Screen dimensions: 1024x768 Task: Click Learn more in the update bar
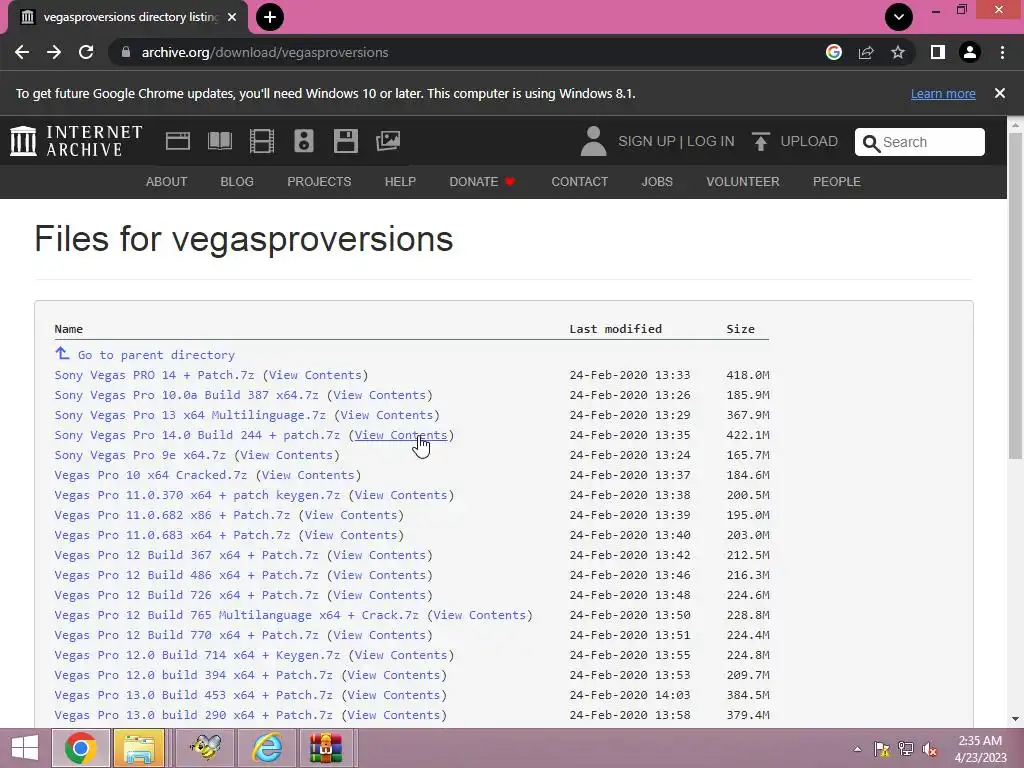[943, 93]
